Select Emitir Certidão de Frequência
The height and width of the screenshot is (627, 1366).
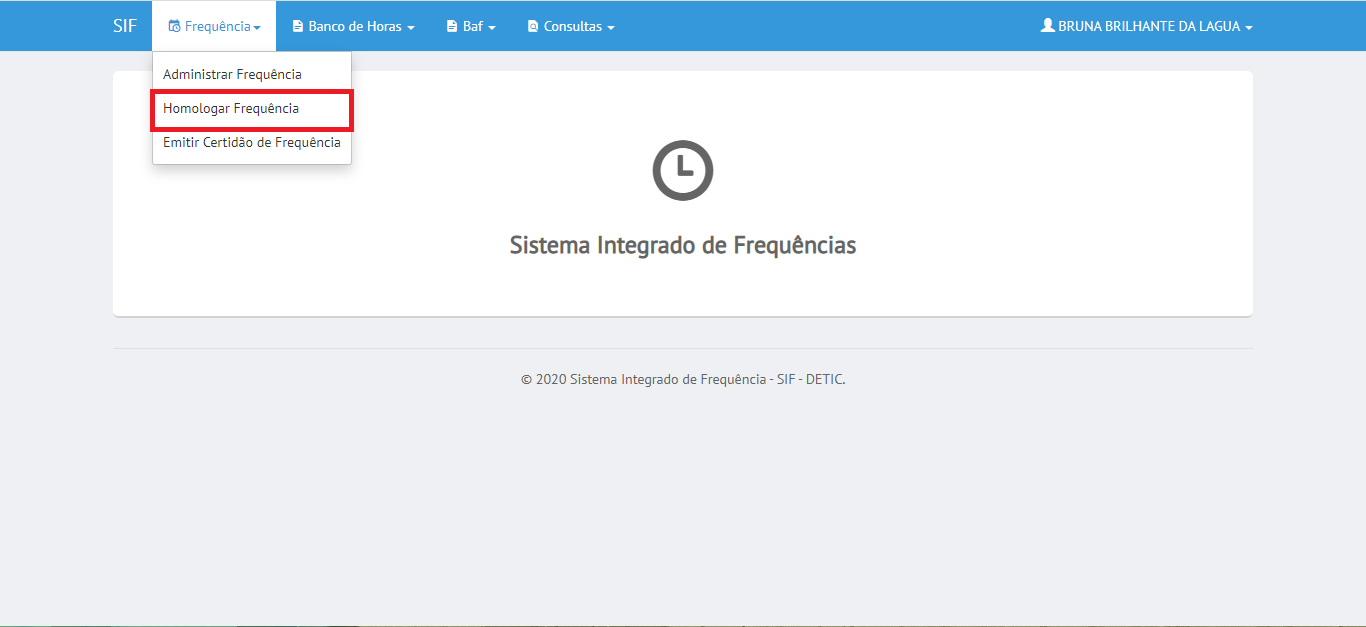click(x=252, y=143)
